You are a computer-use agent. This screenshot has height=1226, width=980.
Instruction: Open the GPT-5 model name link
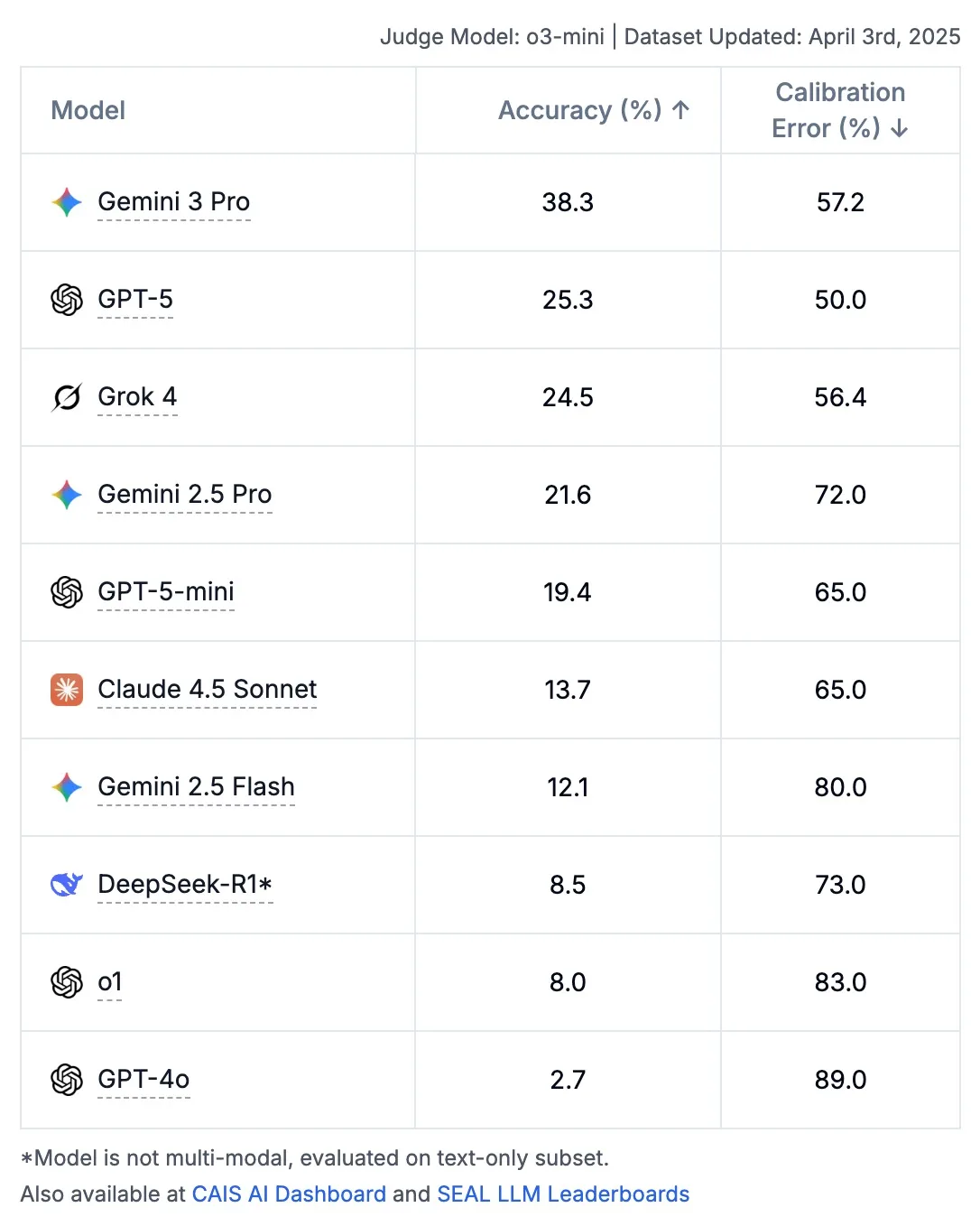pos(135,300)
